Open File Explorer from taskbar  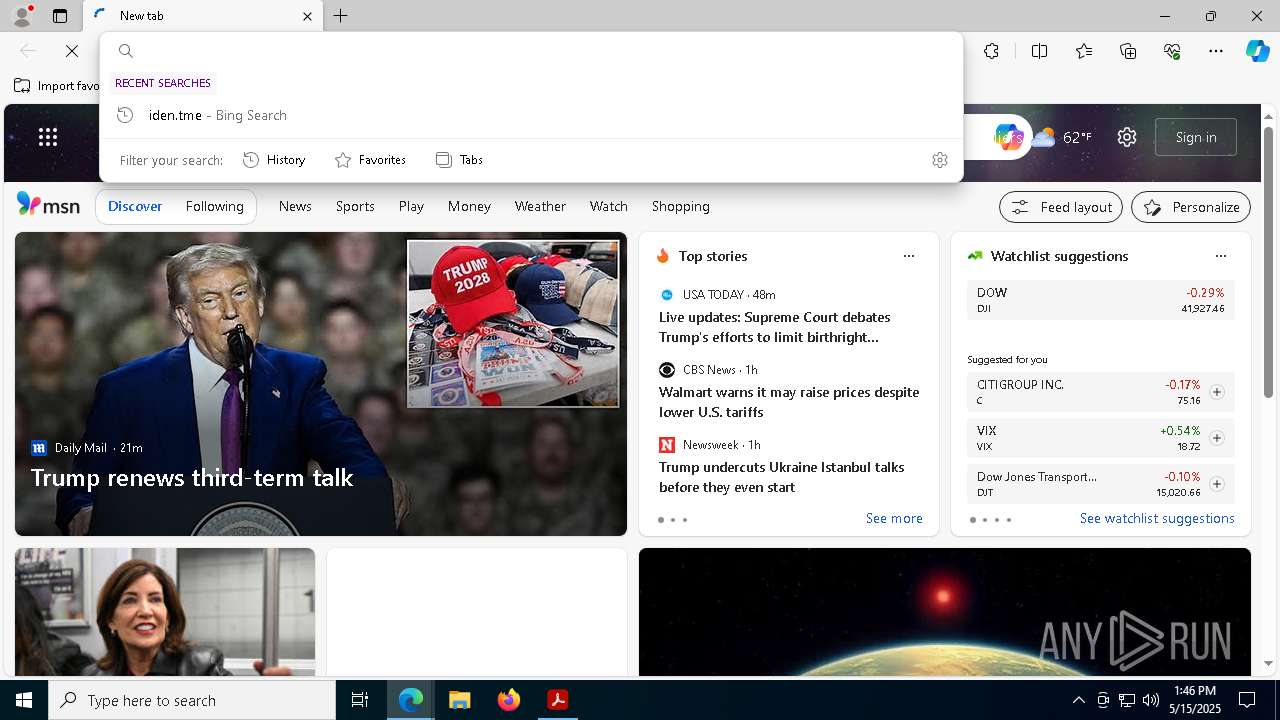pos(460,700)
